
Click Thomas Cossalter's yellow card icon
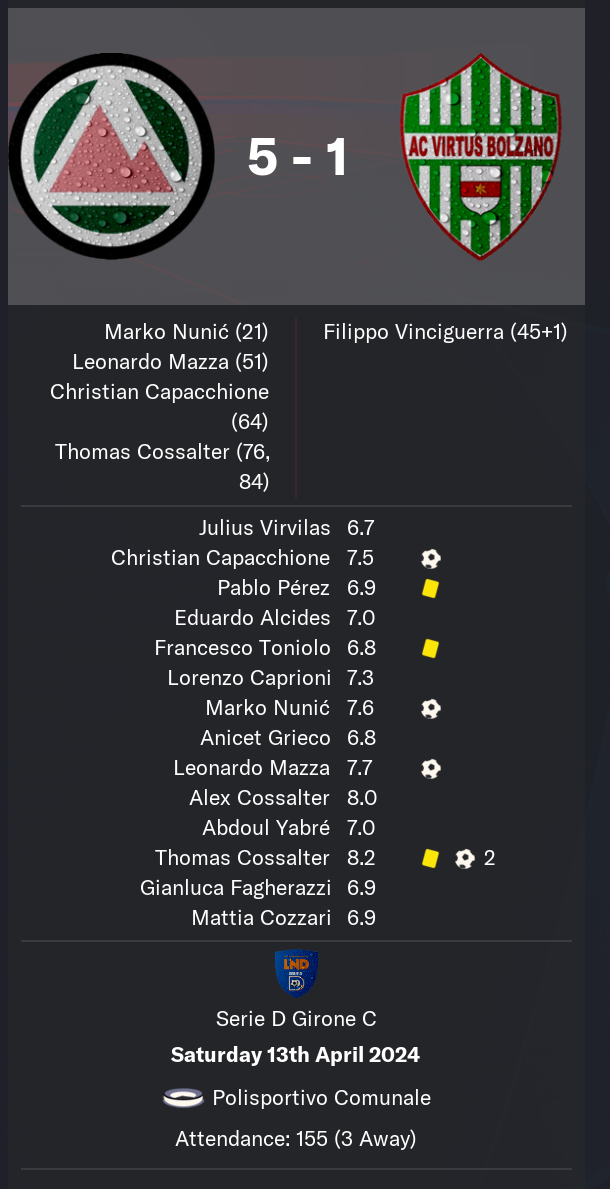pyautogui.click(x=431, y=858)
